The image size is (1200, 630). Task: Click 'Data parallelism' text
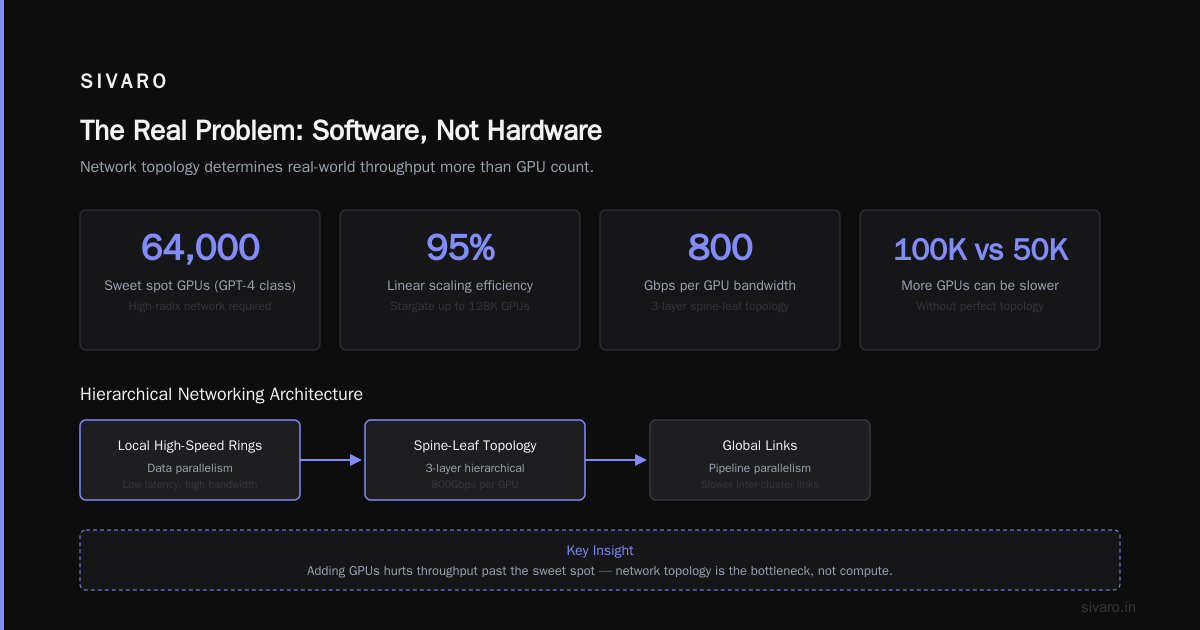(x=190, y=468)
